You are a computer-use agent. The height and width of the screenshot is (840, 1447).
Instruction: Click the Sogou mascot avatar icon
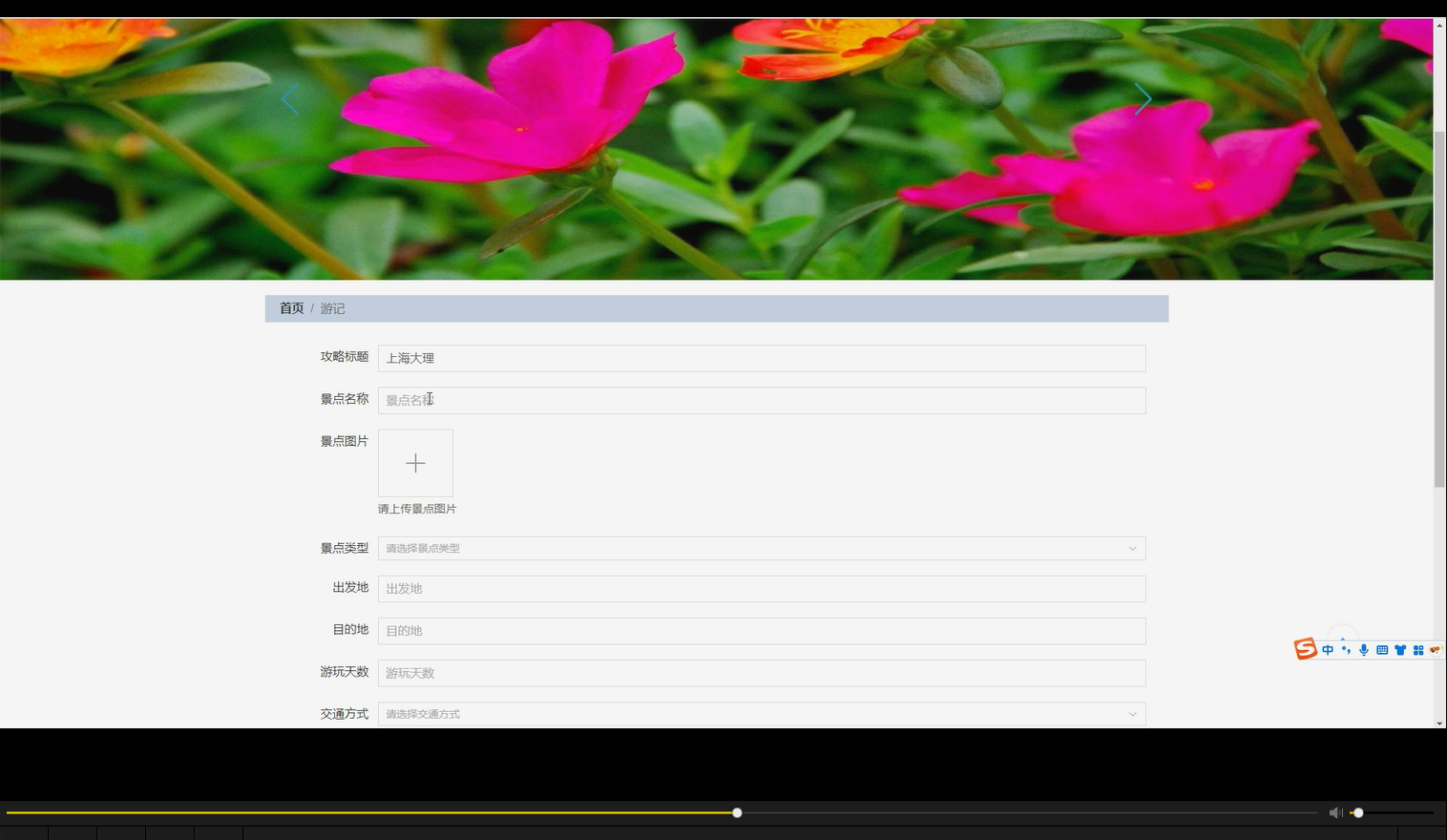tap(1435, 650)
